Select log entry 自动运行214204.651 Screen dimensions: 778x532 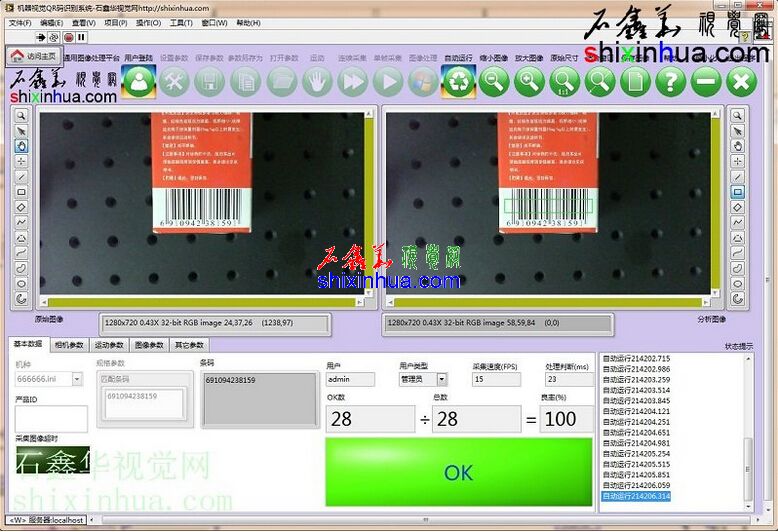(x=636, y=433)
